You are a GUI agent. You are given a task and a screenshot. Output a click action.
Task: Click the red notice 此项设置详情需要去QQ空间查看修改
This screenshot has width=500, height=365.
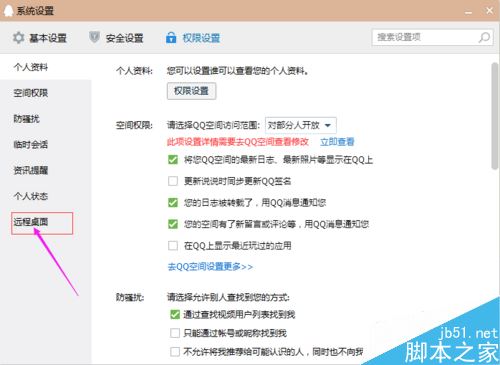tap(238, 142)
